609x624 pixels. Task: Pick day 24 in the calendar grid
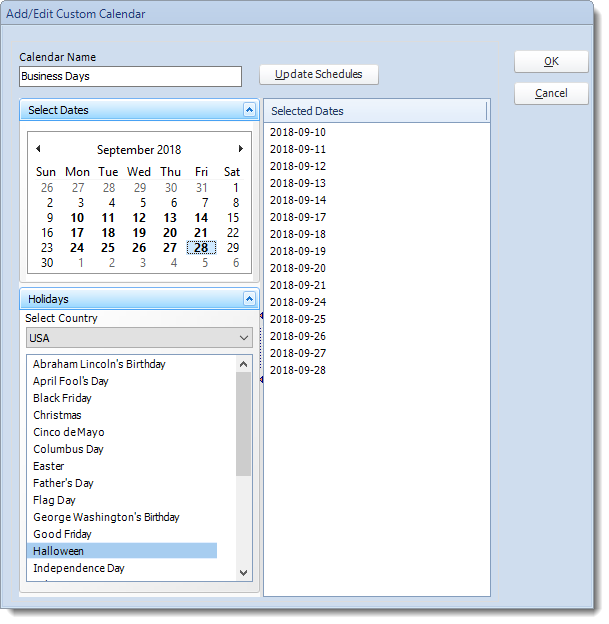pos(77,249)
